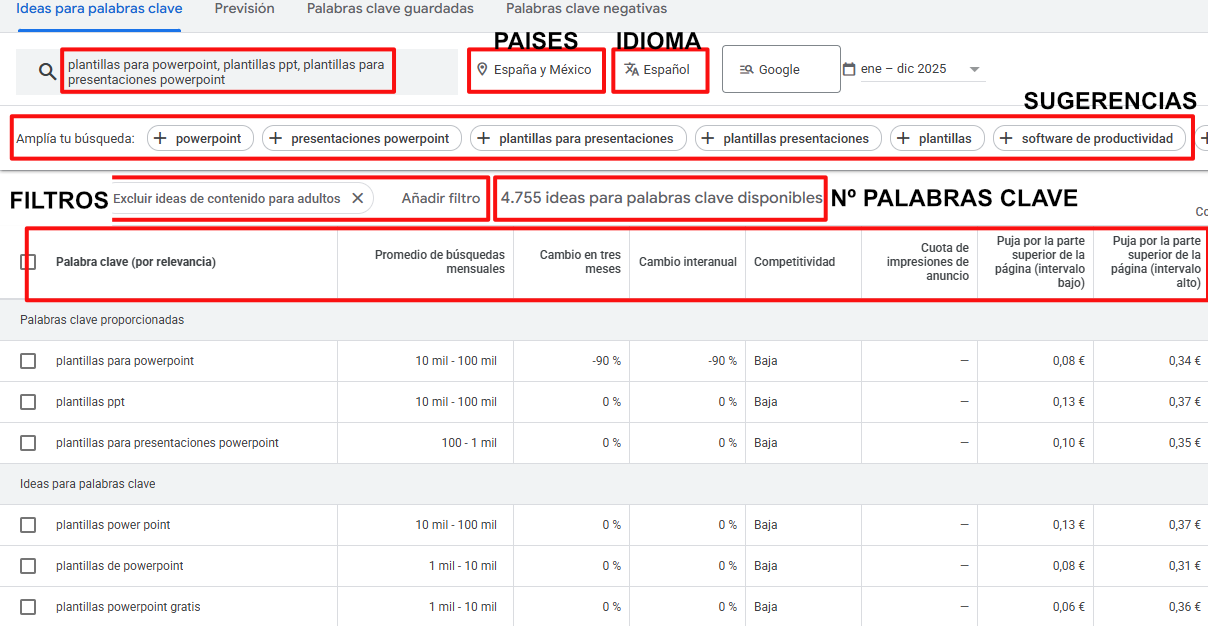Click the ene – dic 2025 date text
The image size is (1208, 626).
pos(903,69)
